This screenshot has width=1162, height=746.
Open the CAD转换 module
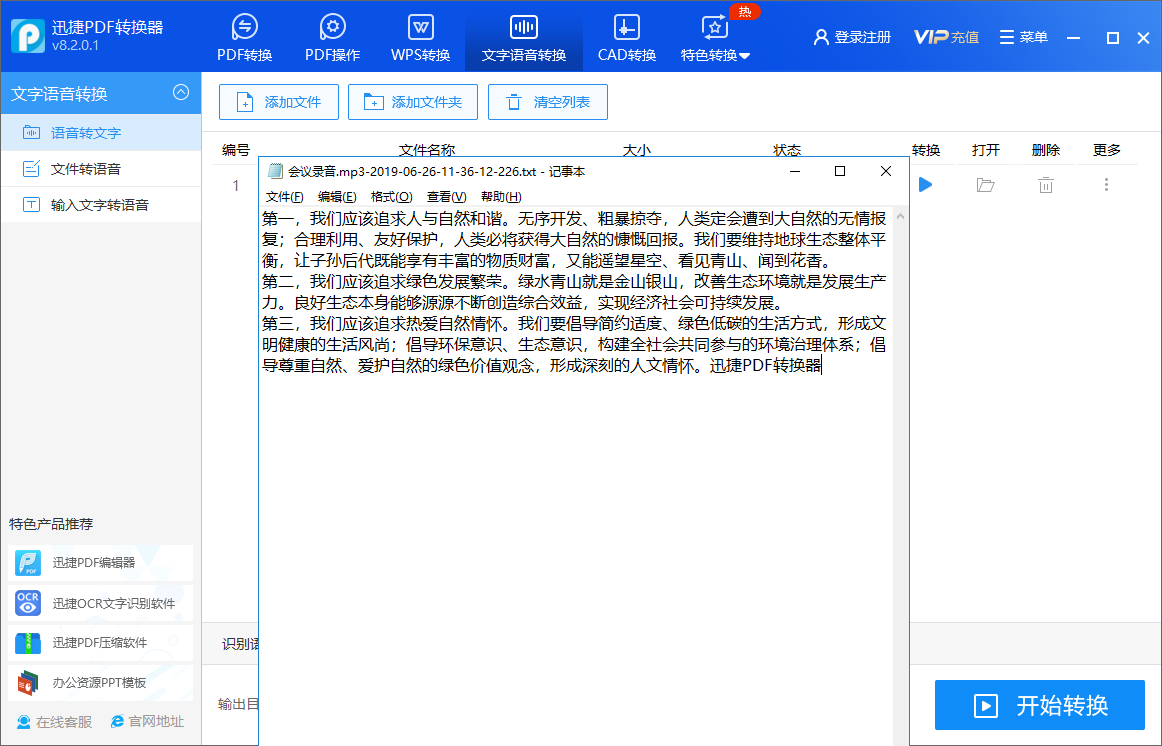[x=627, y=38]
